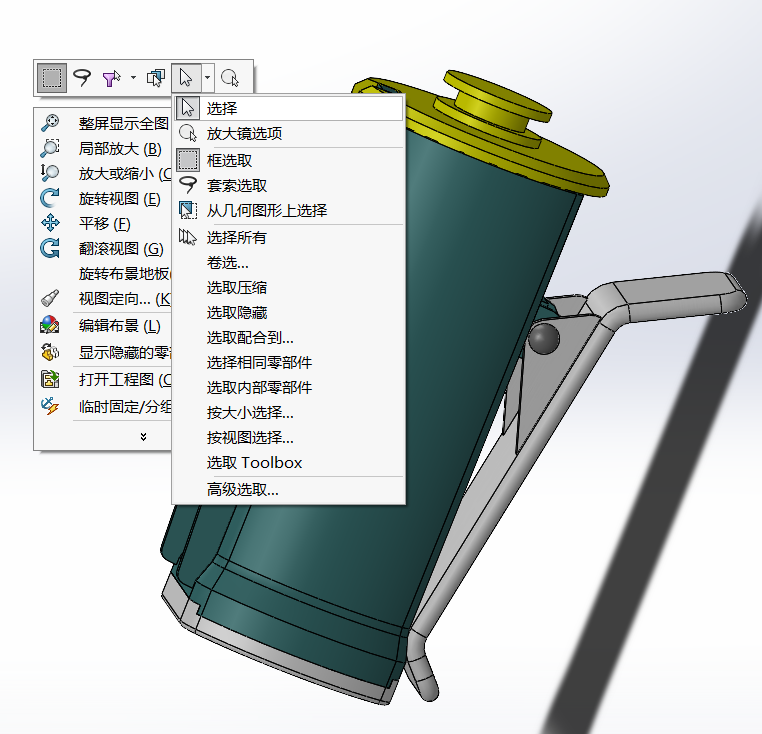Expand the selection filter dropdown arrow
The image size is (762, 734).
pyautogui.click(x=133, y=78)
